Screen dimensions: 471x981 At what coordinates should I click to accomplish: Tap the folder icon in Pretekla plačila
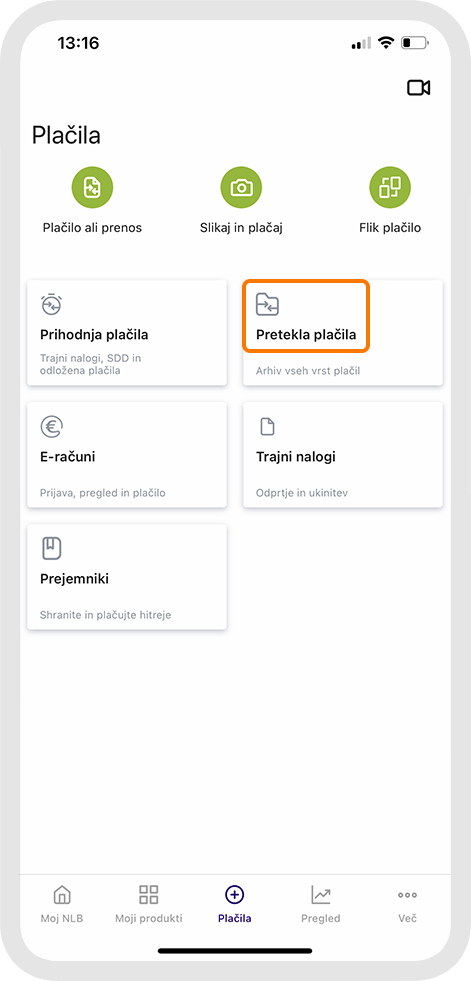click(x=268, y=305)
